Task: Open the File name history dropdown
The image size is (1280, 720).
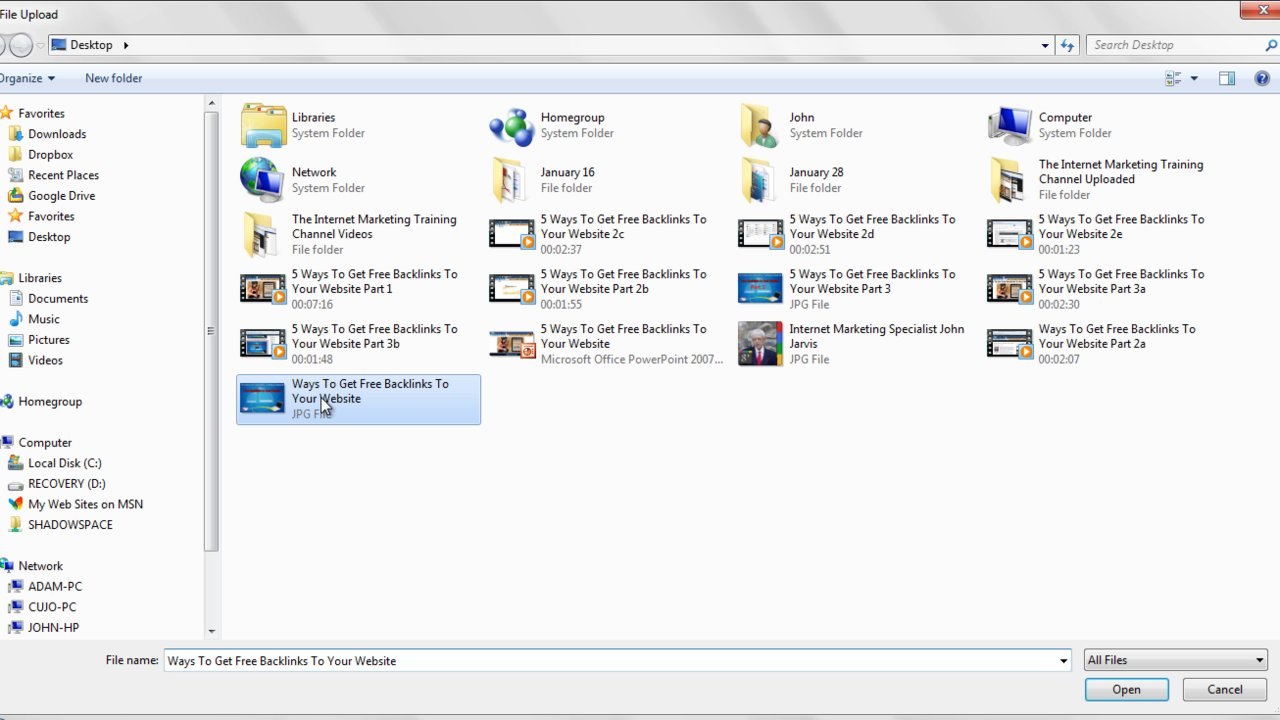Action: tap(1063, 661)
